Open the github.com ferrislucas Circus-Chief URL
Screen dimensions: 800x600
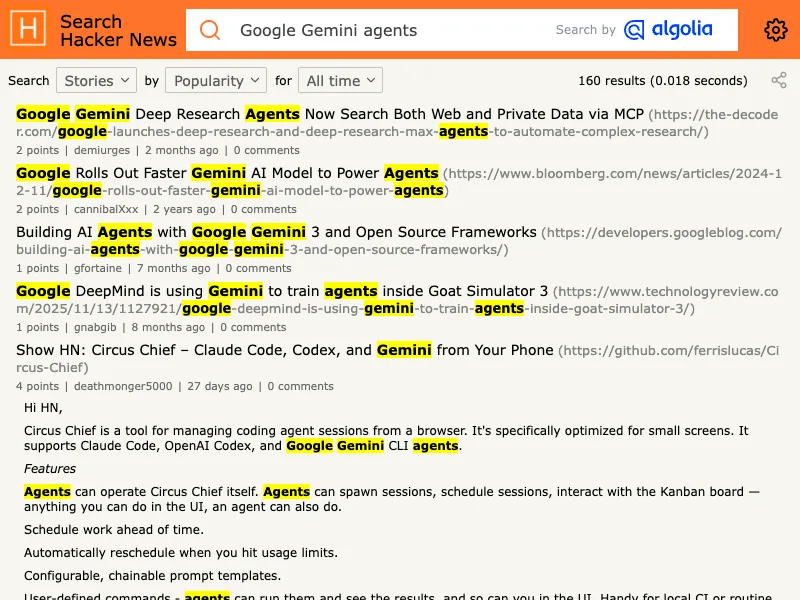point(397,359)
